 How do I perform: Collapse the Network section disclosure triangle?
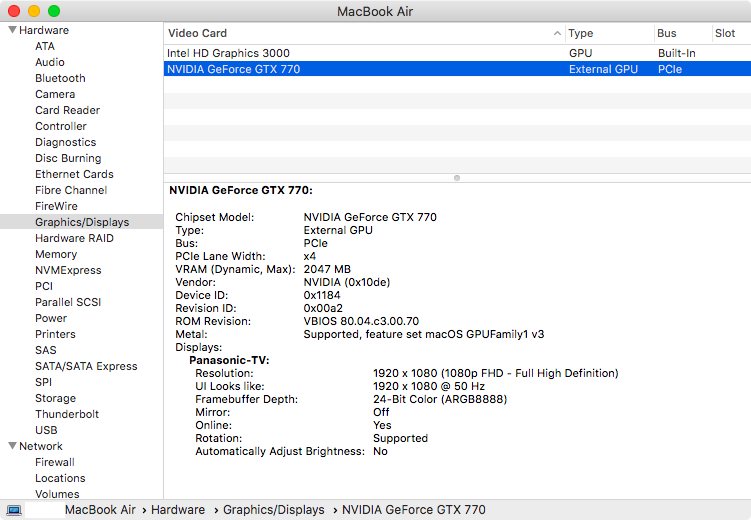(12, 446)
